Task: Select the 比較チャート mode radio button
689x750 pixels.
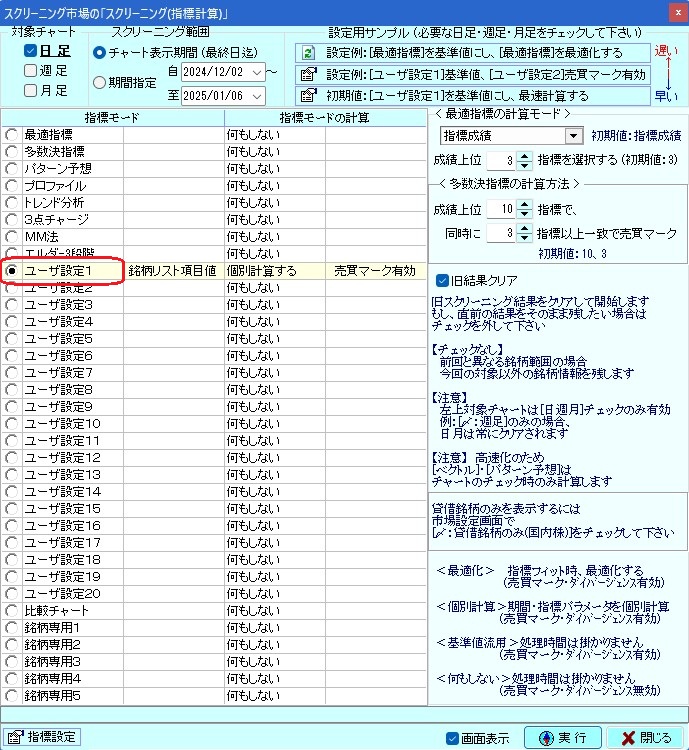Action: tap(12, 610)
